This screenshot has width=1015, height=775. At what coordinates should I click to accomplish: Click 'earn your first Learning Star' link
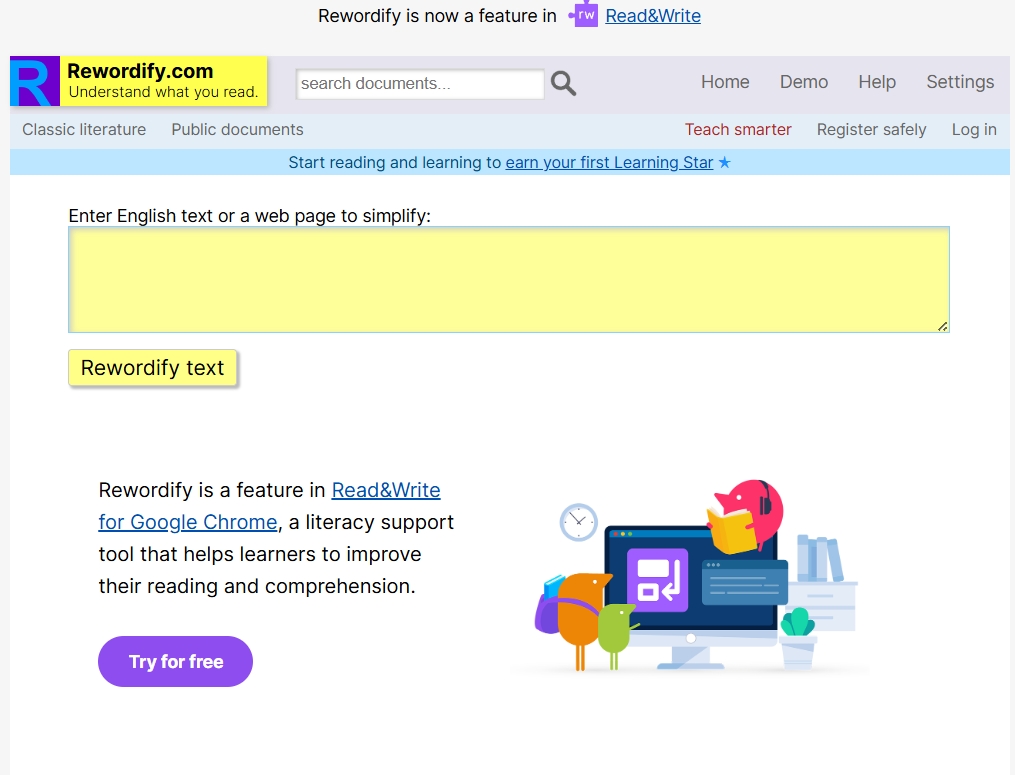(609, 163)
